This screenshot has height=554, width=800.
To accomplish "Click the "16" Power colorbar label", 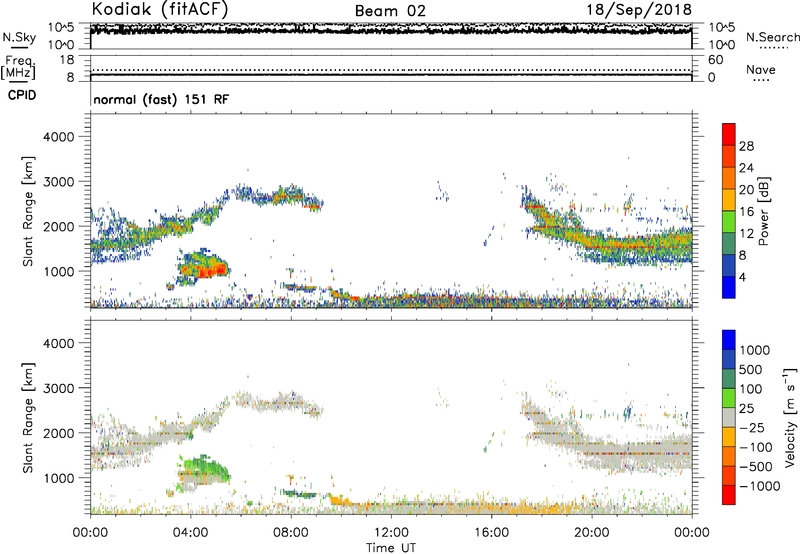I will [x=746, y=212].
